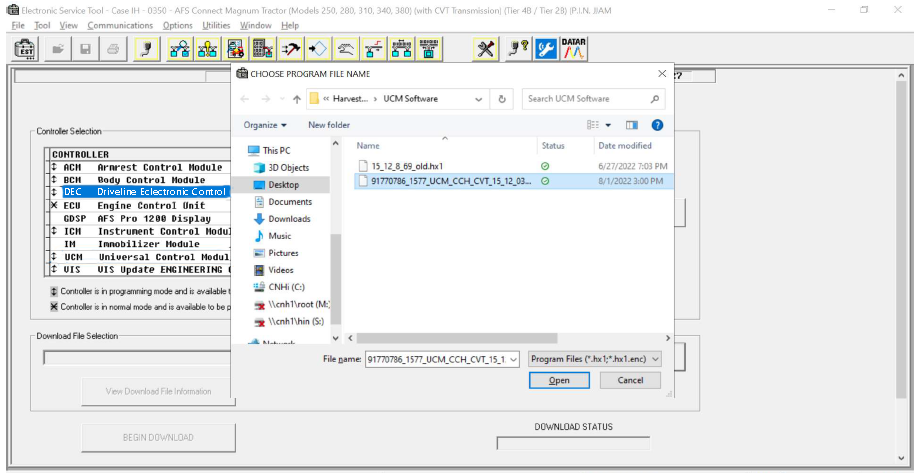This screenshot has width=914, height=473.
Task: Click the EST briefcase toolbar icon
Action: click(25, 49)
